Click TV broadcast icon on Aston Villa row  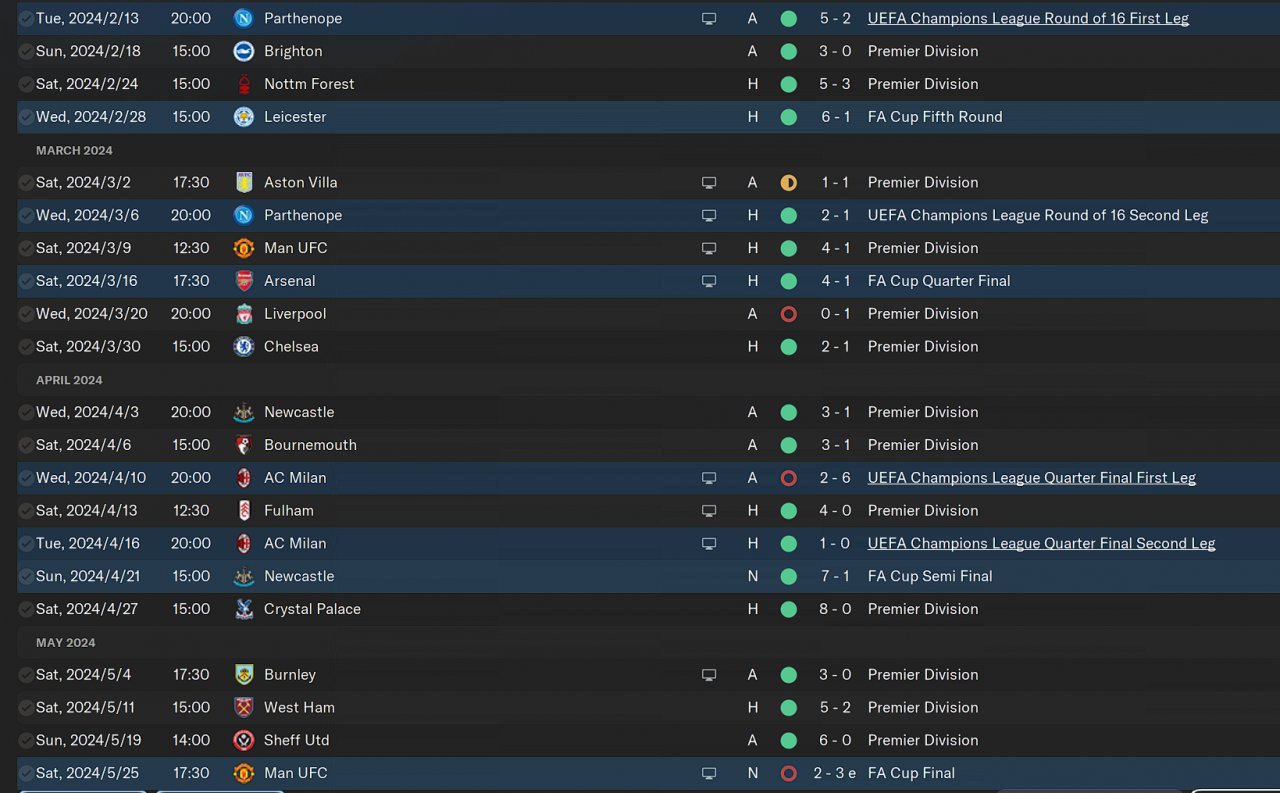(709, 183)
